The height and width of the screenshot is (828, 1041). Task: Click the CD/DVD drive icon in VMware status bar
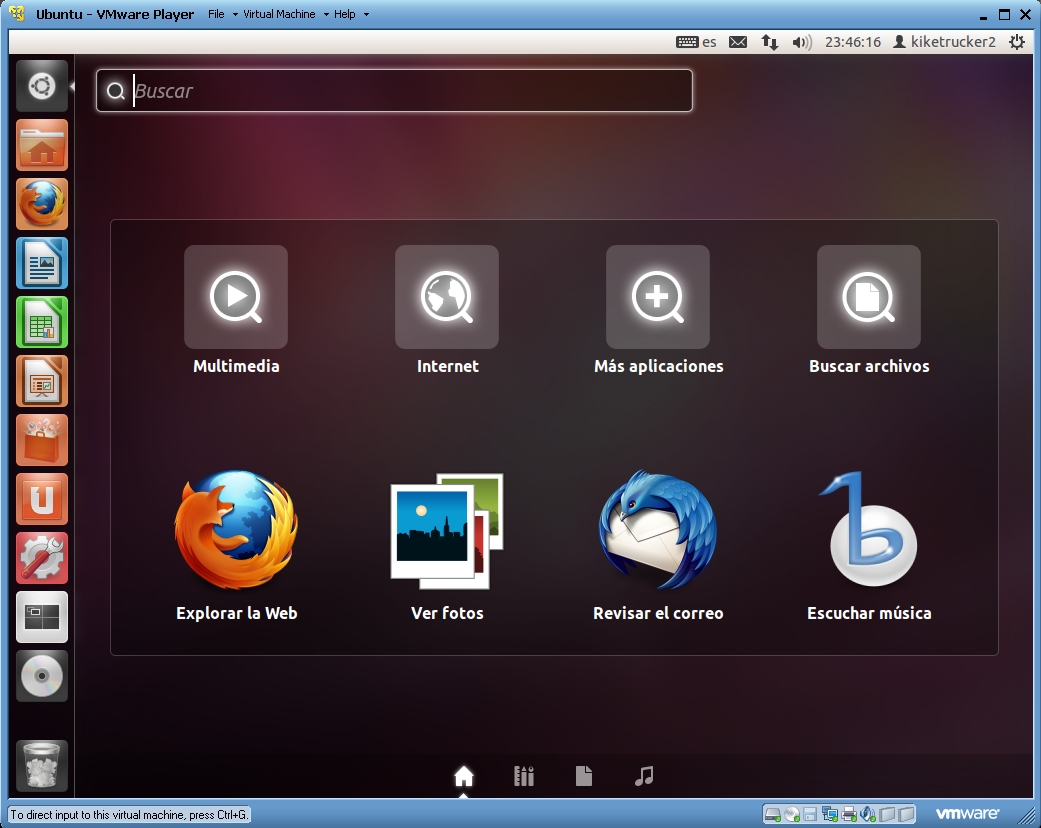(791, 814)
